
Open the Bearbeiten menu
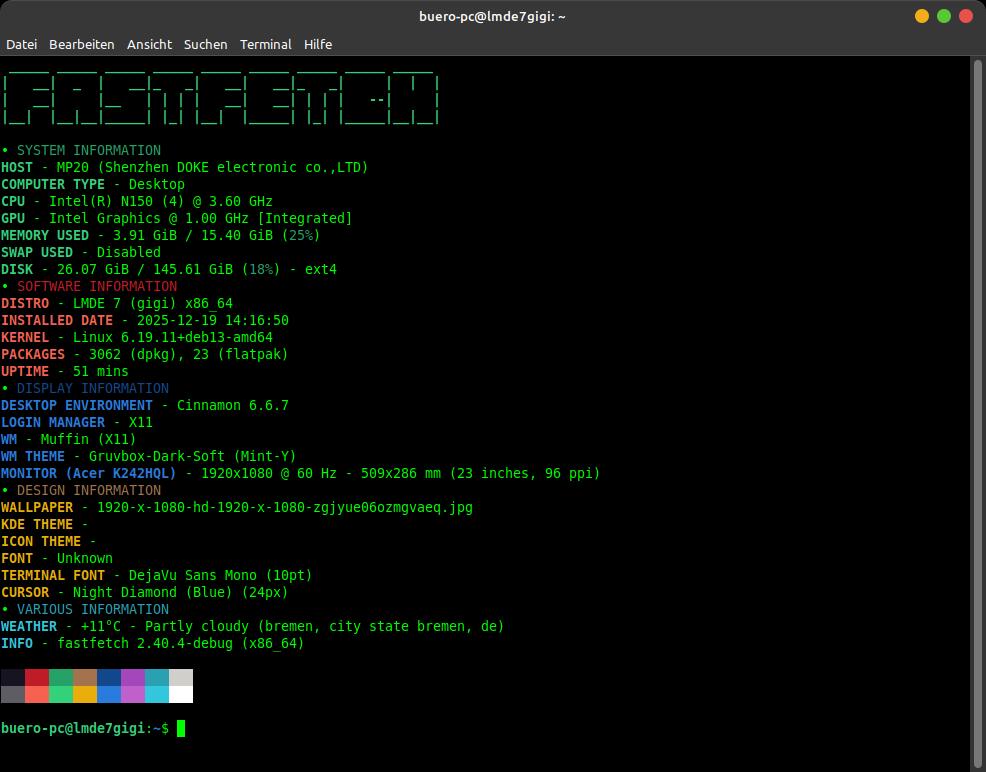(82, 45)
